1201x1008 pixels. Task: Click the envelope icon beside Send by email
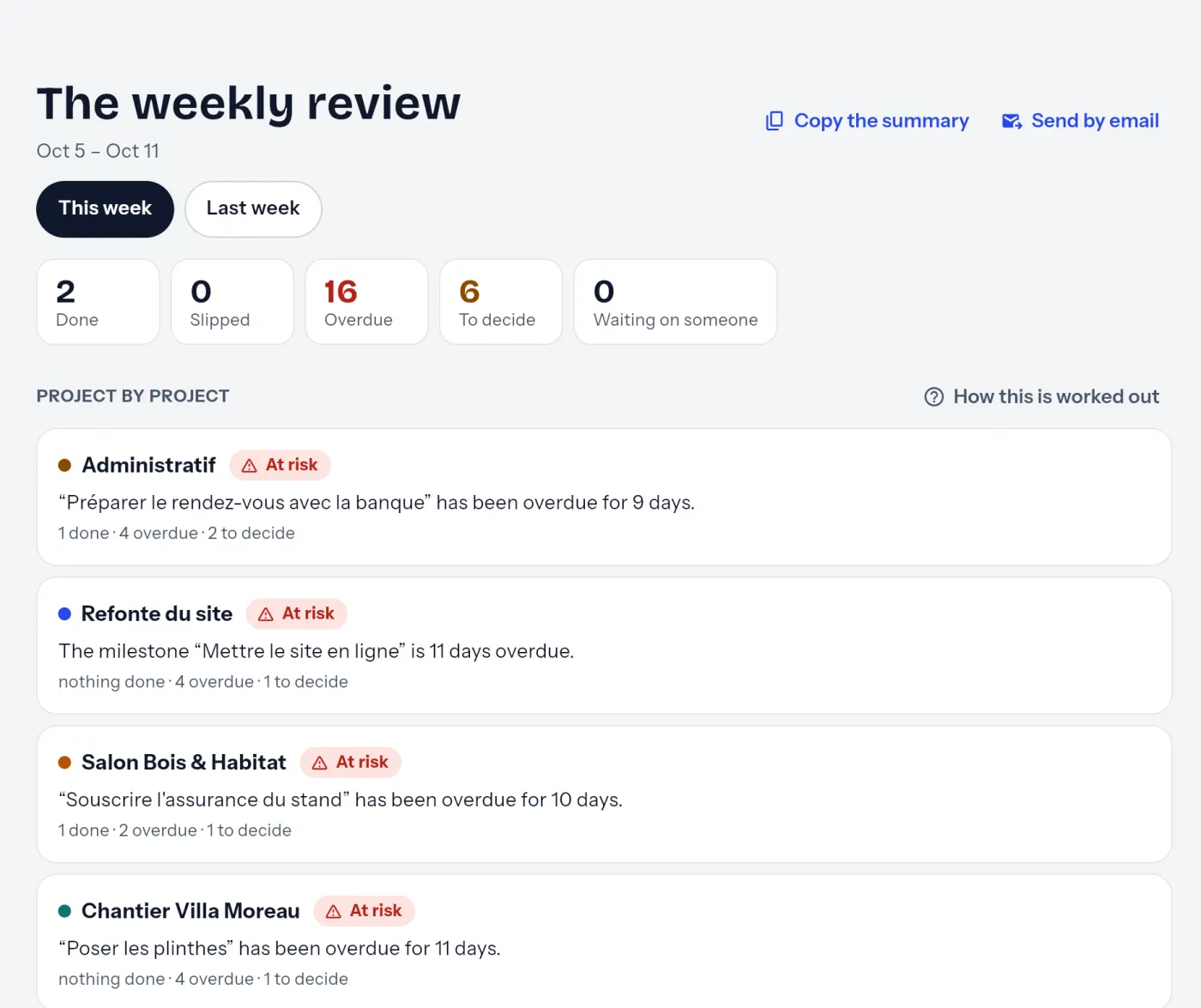coord(1012,121)
